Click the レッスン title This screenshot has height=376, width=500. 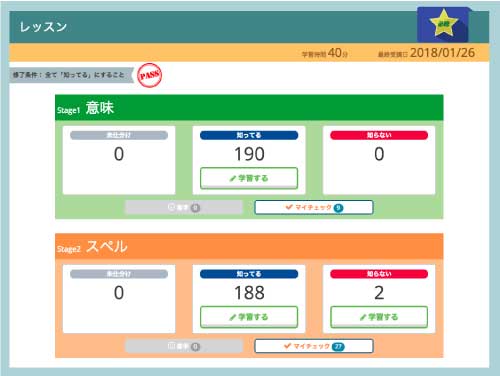[43, 27]
